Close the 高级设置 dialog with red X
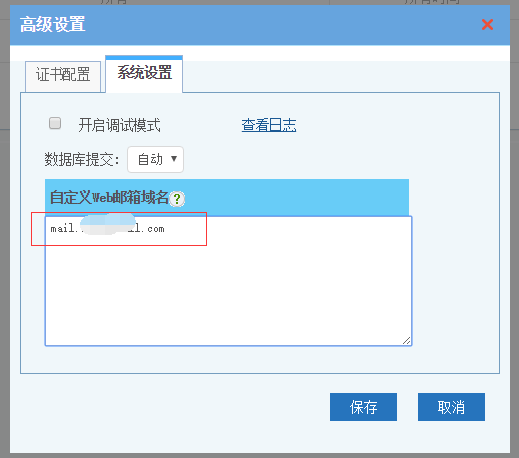519x458 pixels. pyautogui.click(x=487, y=24)
